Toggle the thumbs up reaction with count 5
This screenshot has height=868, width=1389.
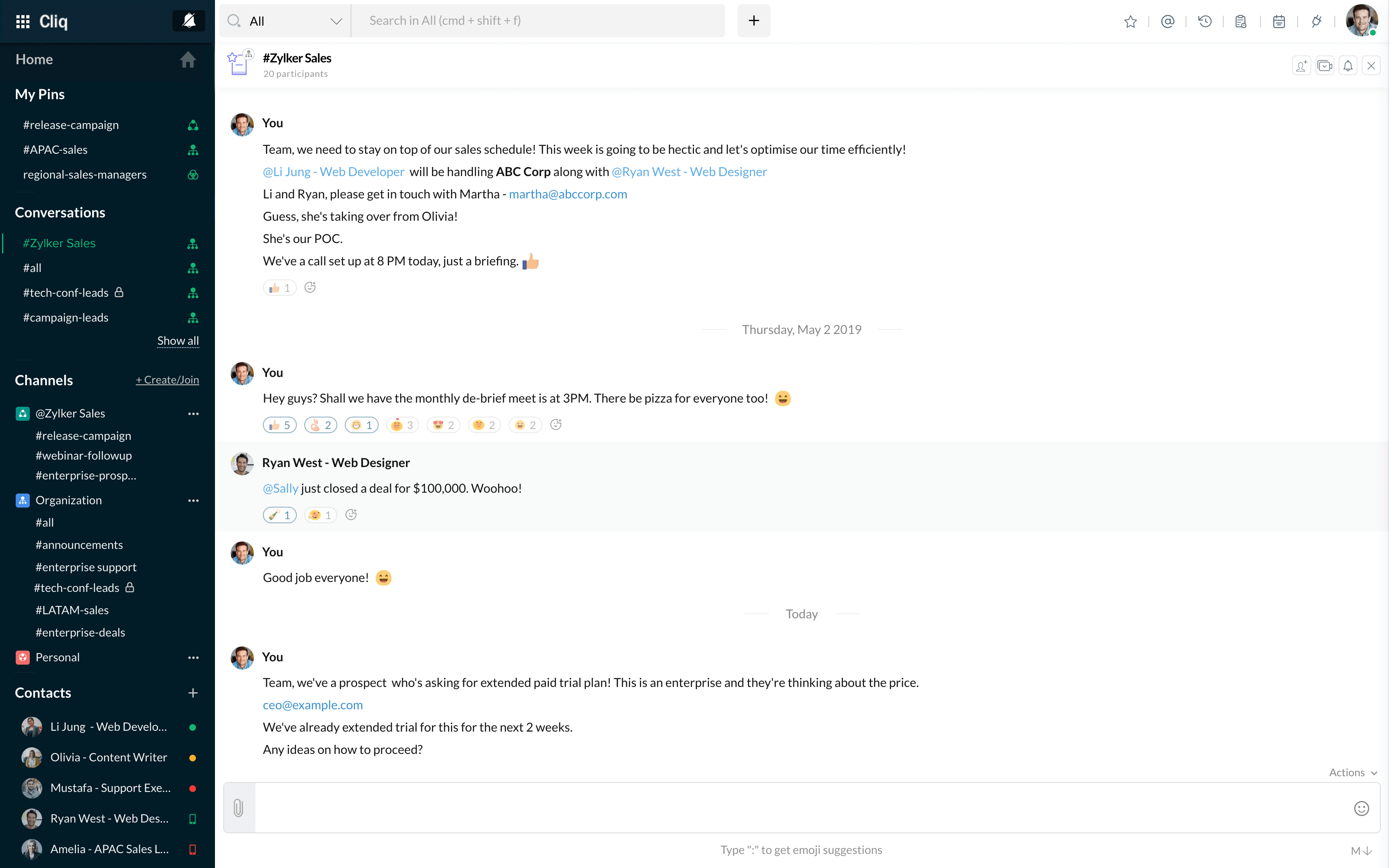point(279,425)
